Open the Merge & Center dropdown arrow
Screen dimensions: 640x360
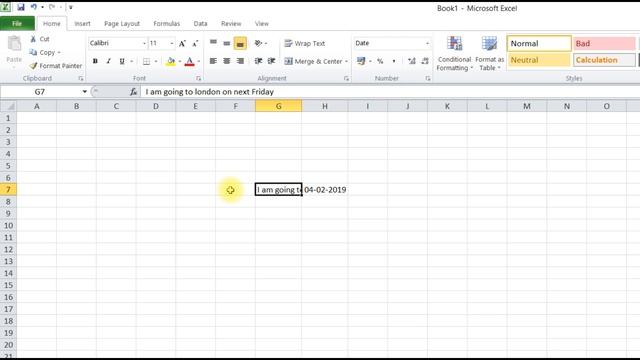(346, 61)
